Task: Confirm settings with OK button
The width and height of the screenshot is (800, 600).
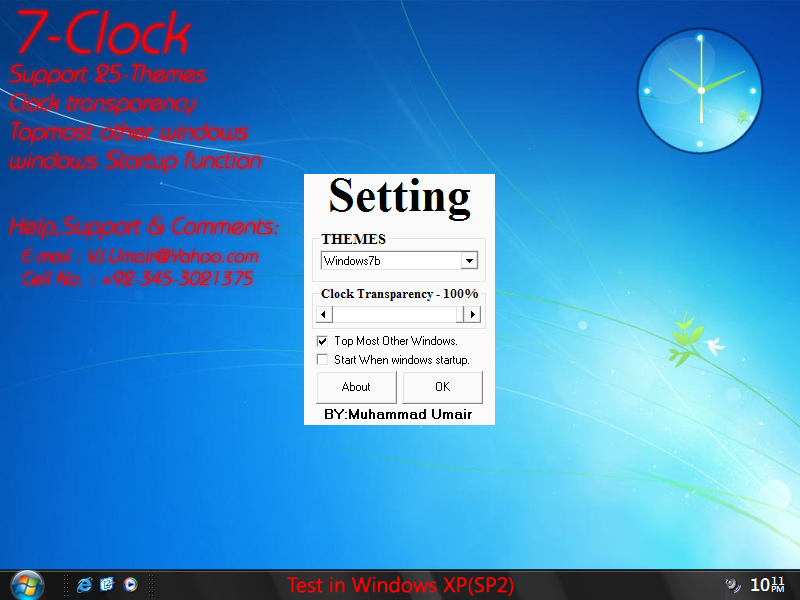Action: click(442, 387)
